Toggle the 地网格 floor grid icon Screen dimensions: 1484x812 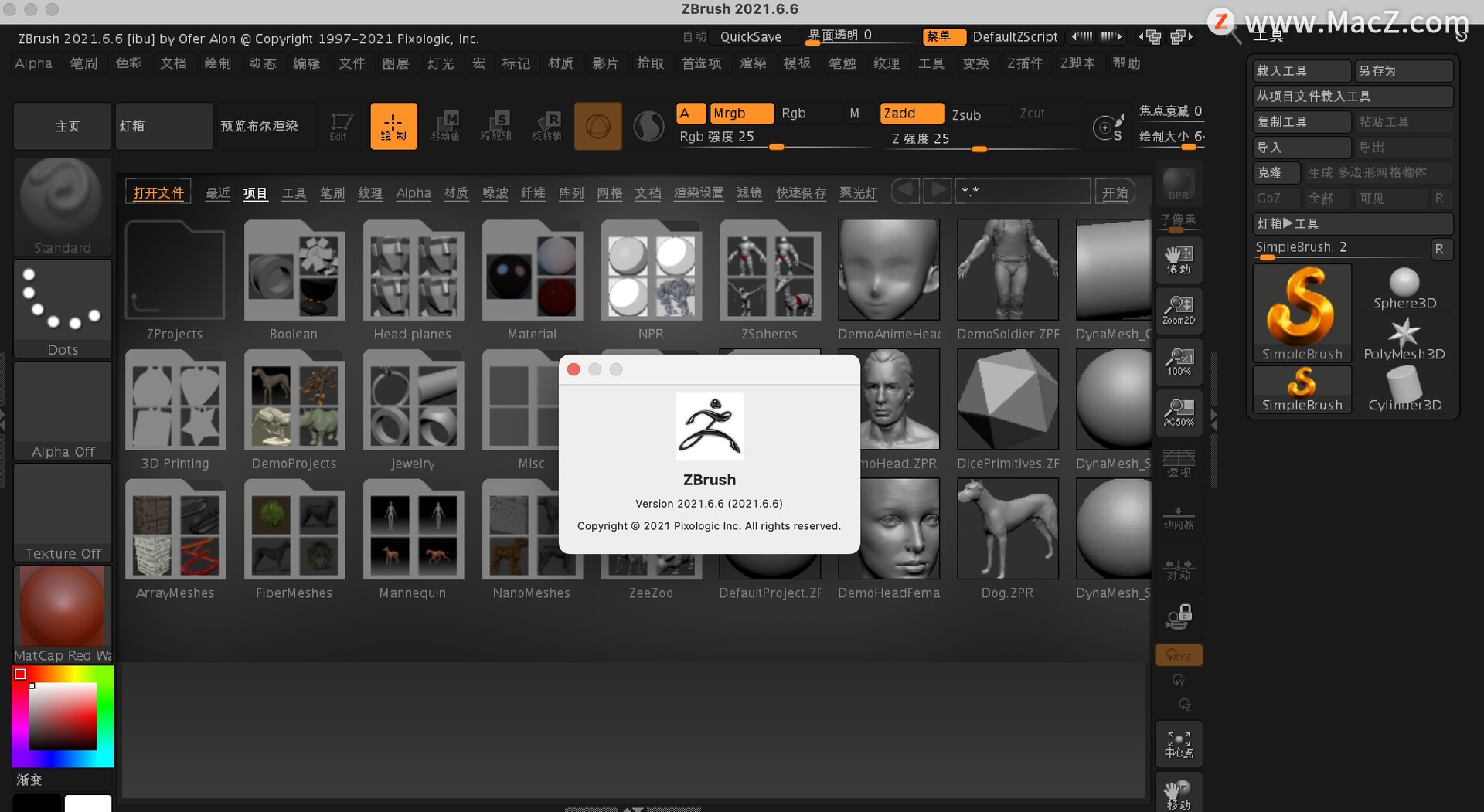(x=1179, y=518)
